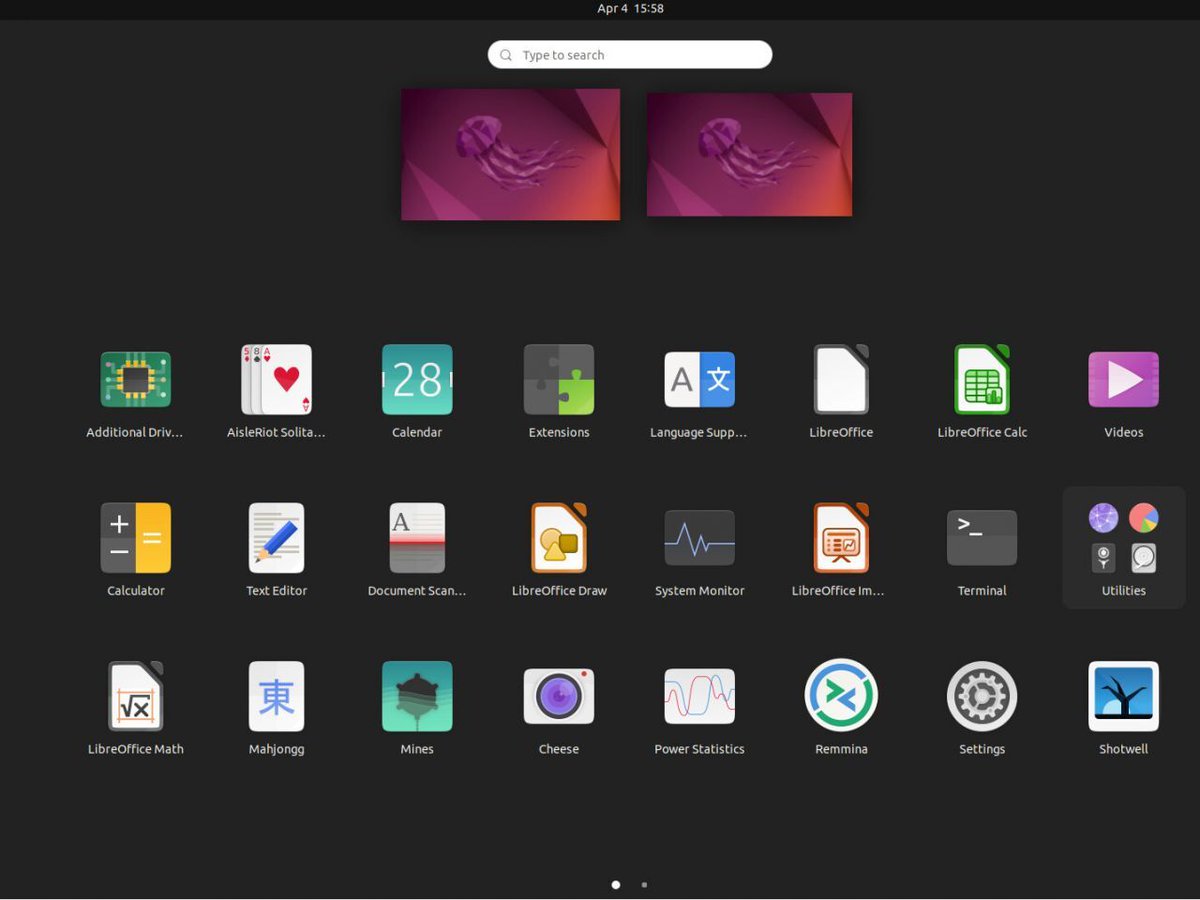Image resolution: width=1200 pixels, height=900 pixels.
Task: Expand the second page of apps via dot
Action: point(644,884)
